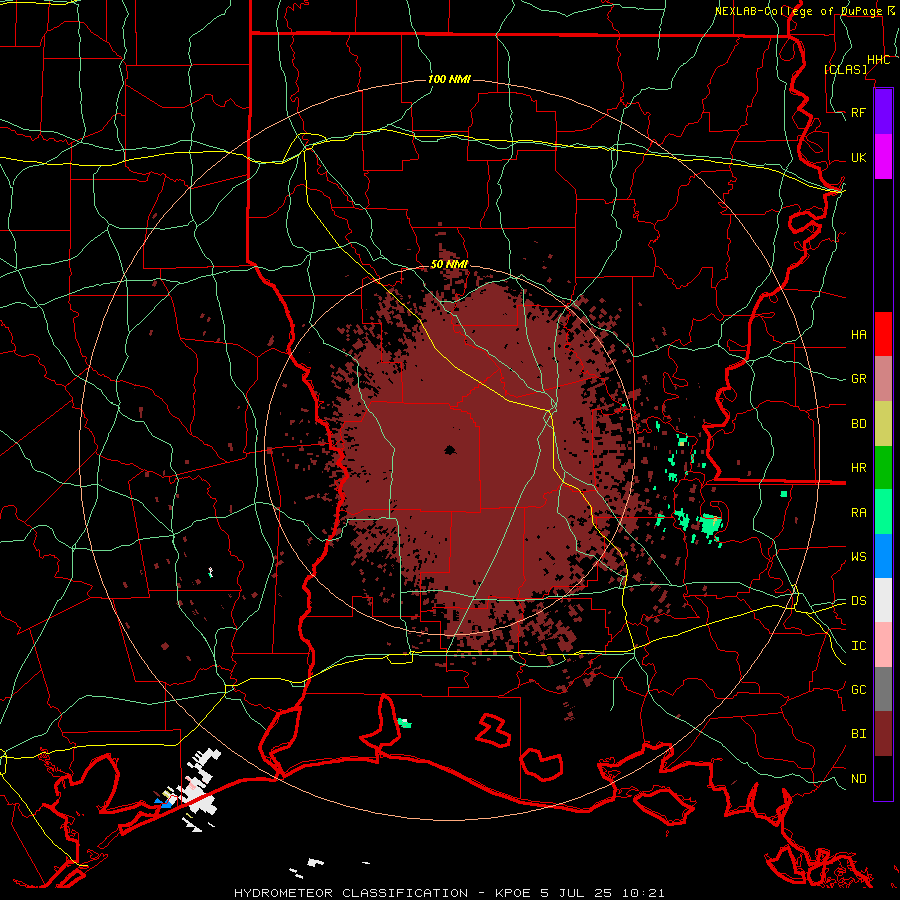The height and width of the screenshot is (900, 900).
Task: Click the 'HA' legend label
Action: 858,334
